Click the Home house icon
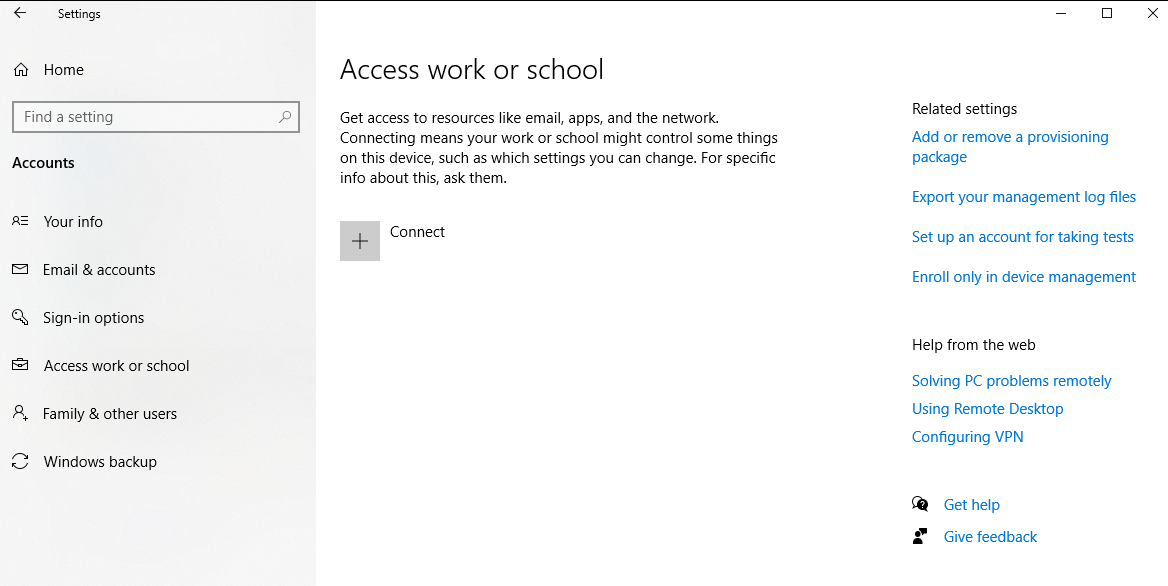Image resolution: width=1168 pixels, height=586 pixels. point(21,70)
